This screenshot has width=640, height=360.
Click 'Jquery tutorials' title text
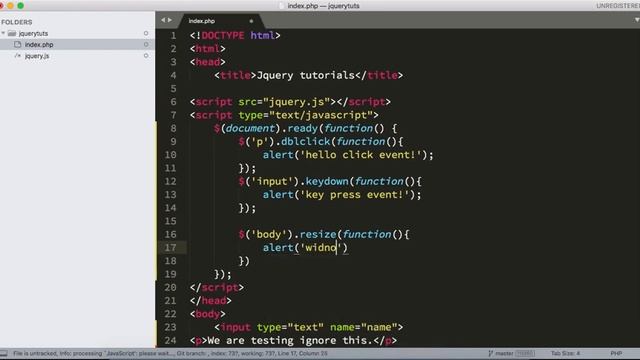point(306,75)
